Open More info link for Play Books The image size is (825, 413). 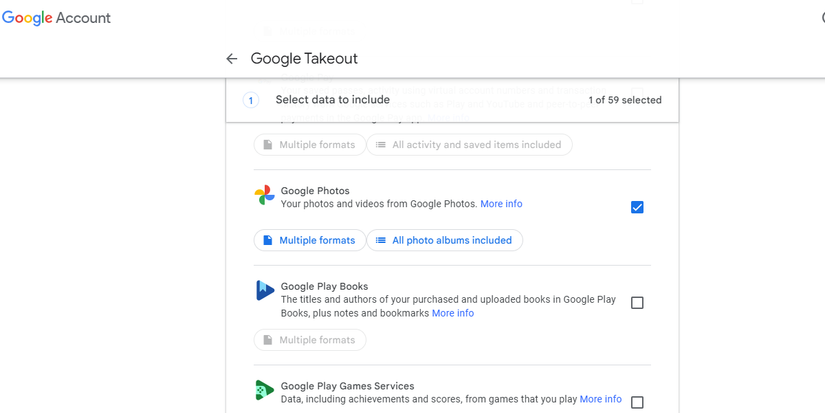pos(453,313)
